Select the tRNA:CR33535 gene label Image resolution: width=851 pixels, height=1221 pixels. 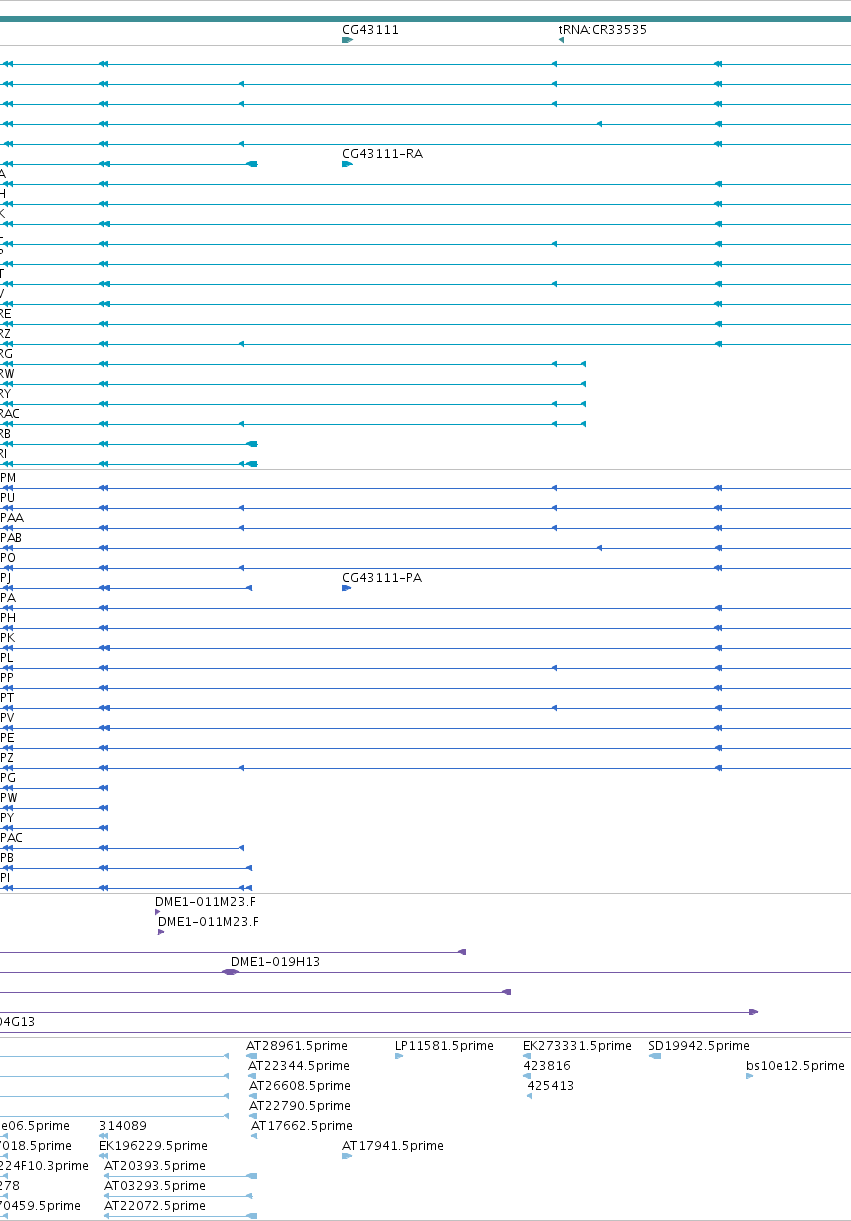tap(602, 30)
